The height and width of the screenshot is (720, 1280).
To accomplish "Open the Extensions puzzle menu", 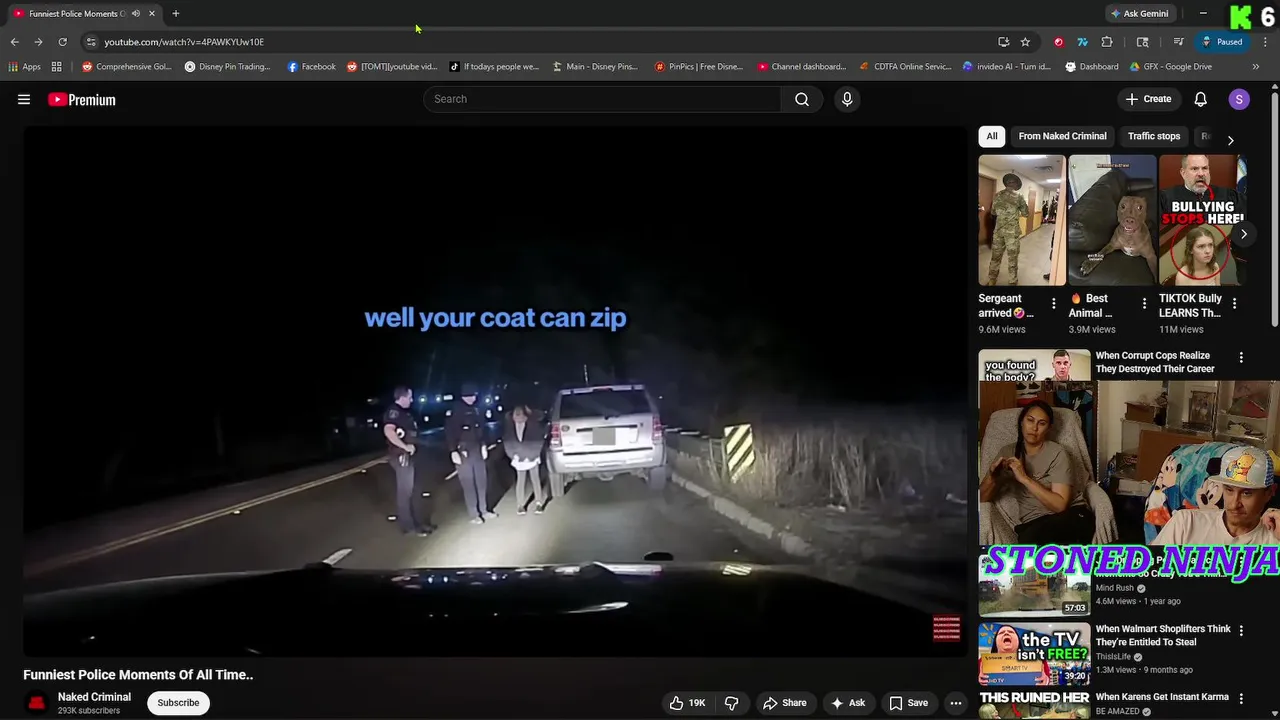I will (1106, 42).
